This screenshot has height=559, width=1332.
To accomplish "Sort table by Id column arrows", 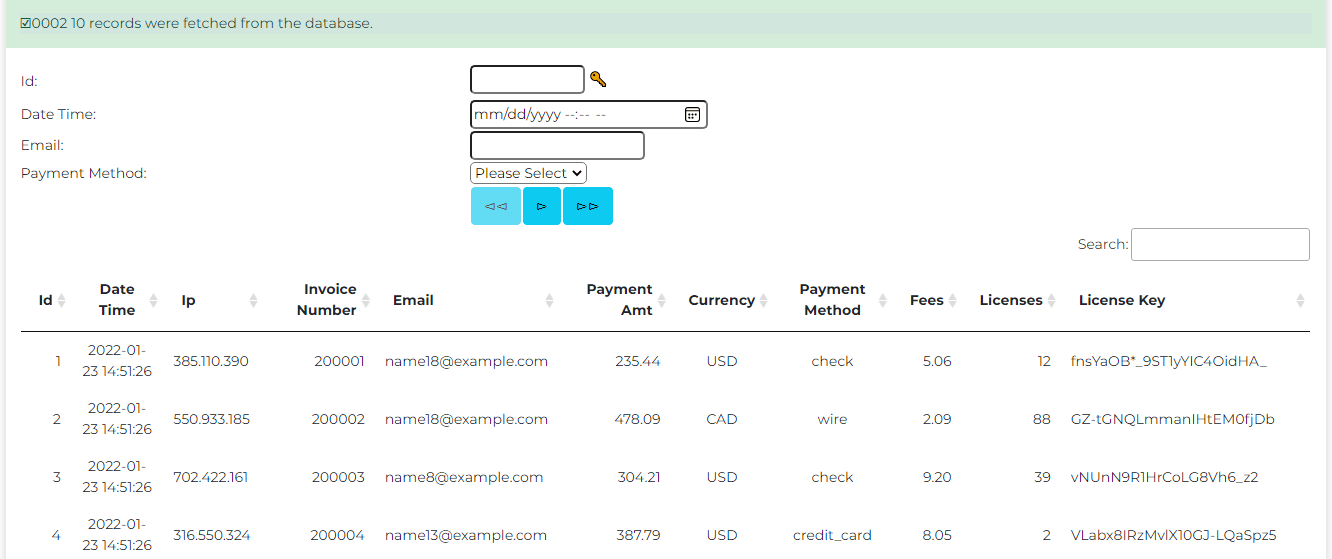I will (61, 301).
